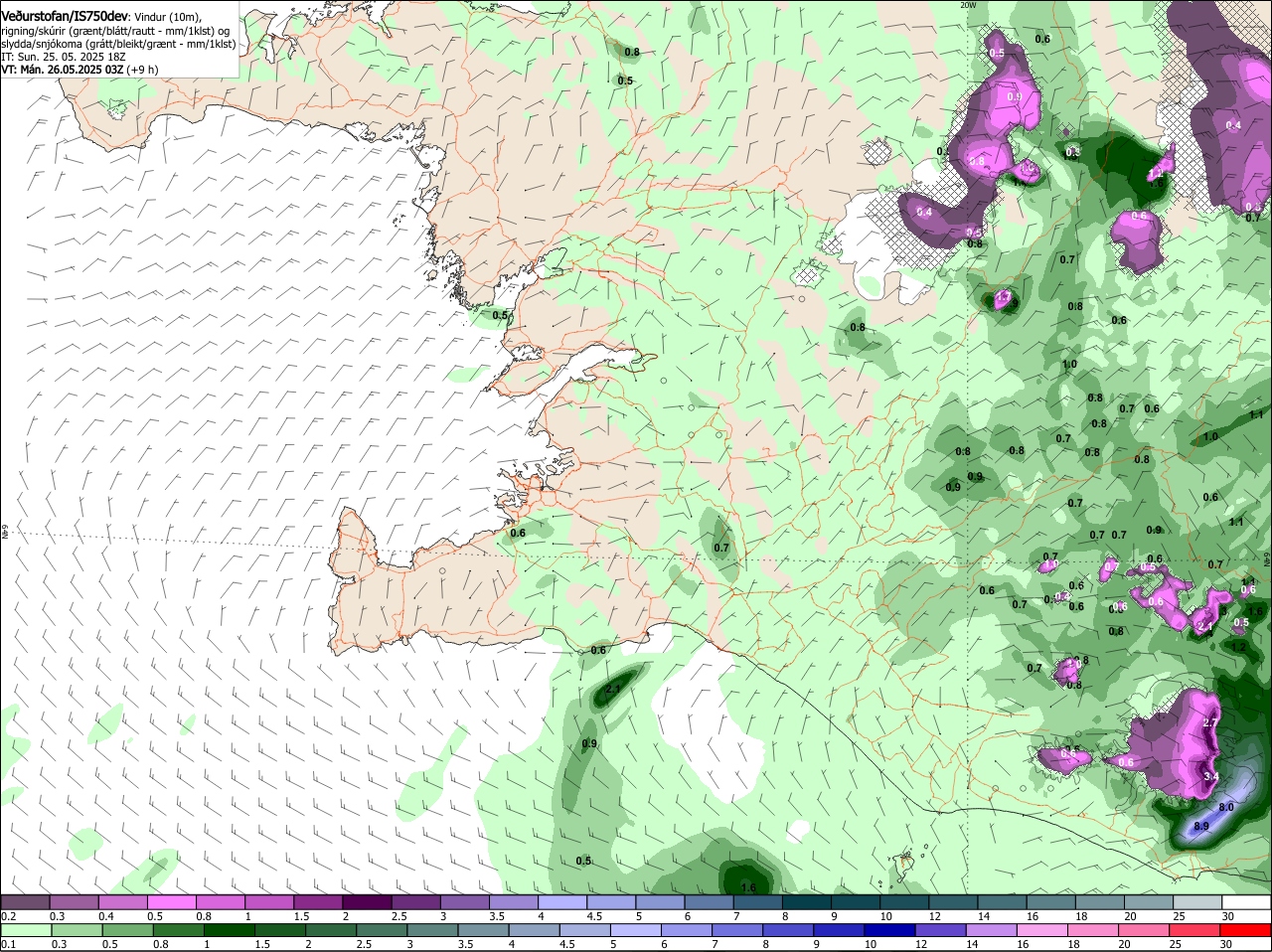Viewport: 1272px width, 952px height.
Task: Select bright red swatch after 30 on rain scale
Action: (1246, 929)
